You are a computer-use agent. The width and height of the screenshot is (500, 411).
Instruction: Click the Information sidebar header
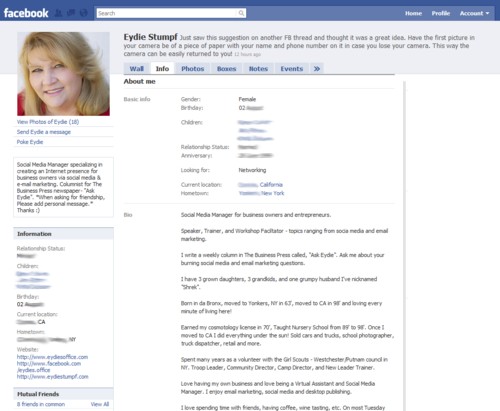63,234
